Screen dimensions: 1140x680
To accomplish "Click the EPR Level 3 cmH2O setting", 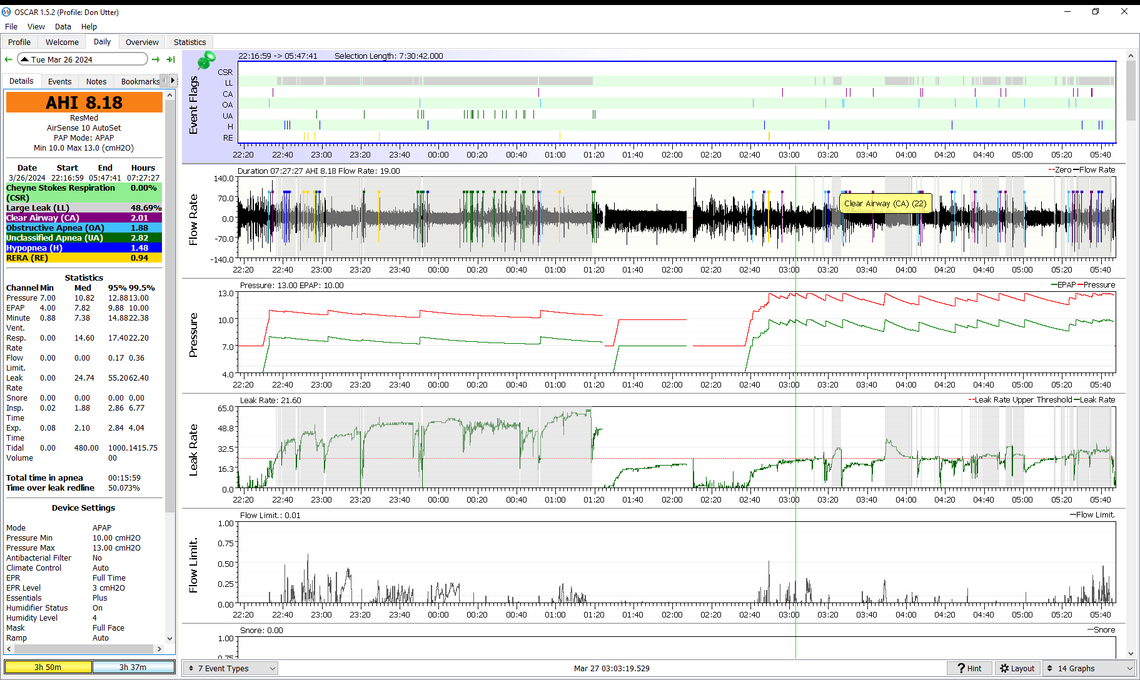I will (x=66, y=588).
